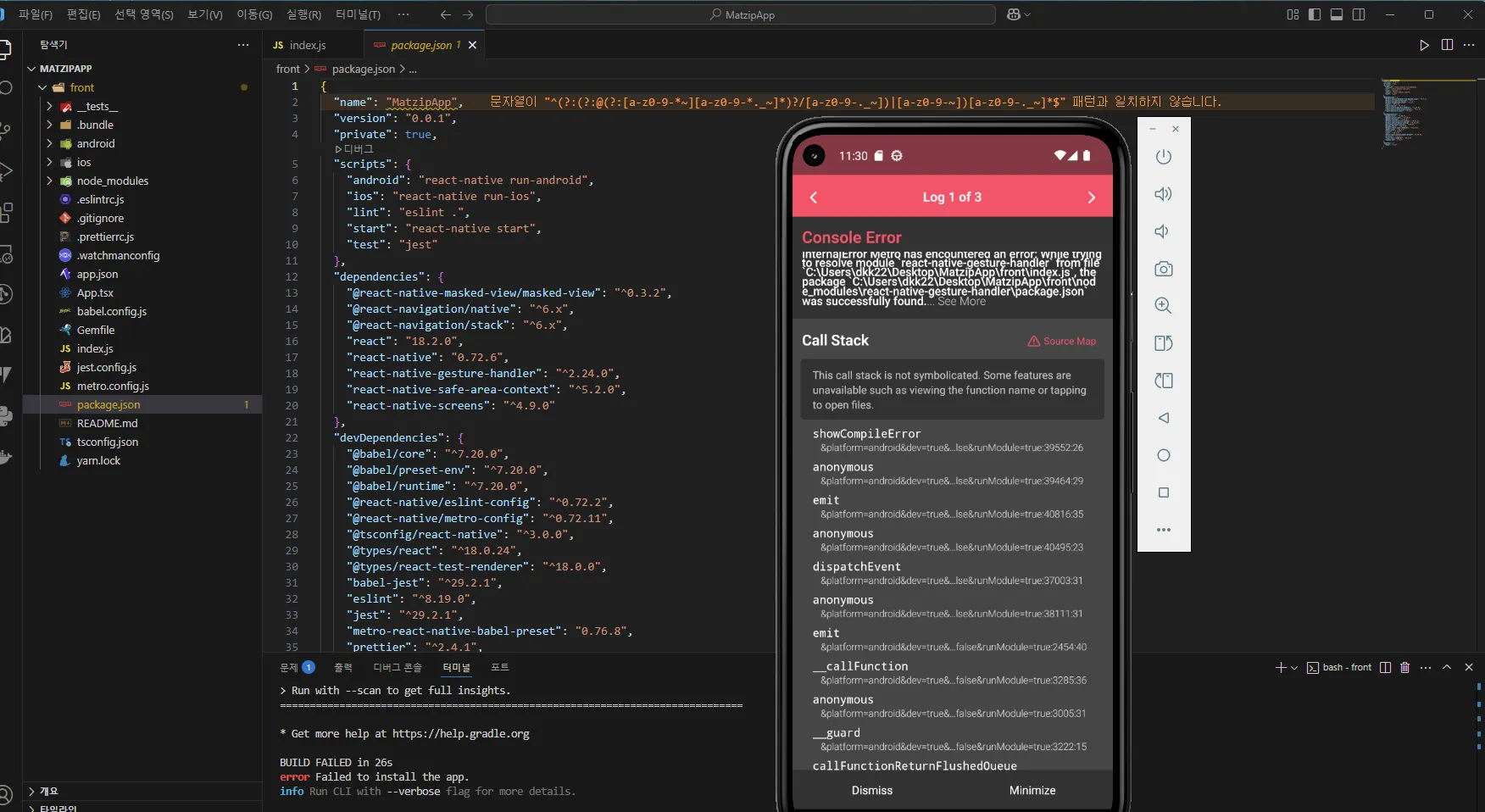Power off the emulator with power icon

pos(1164,157)
